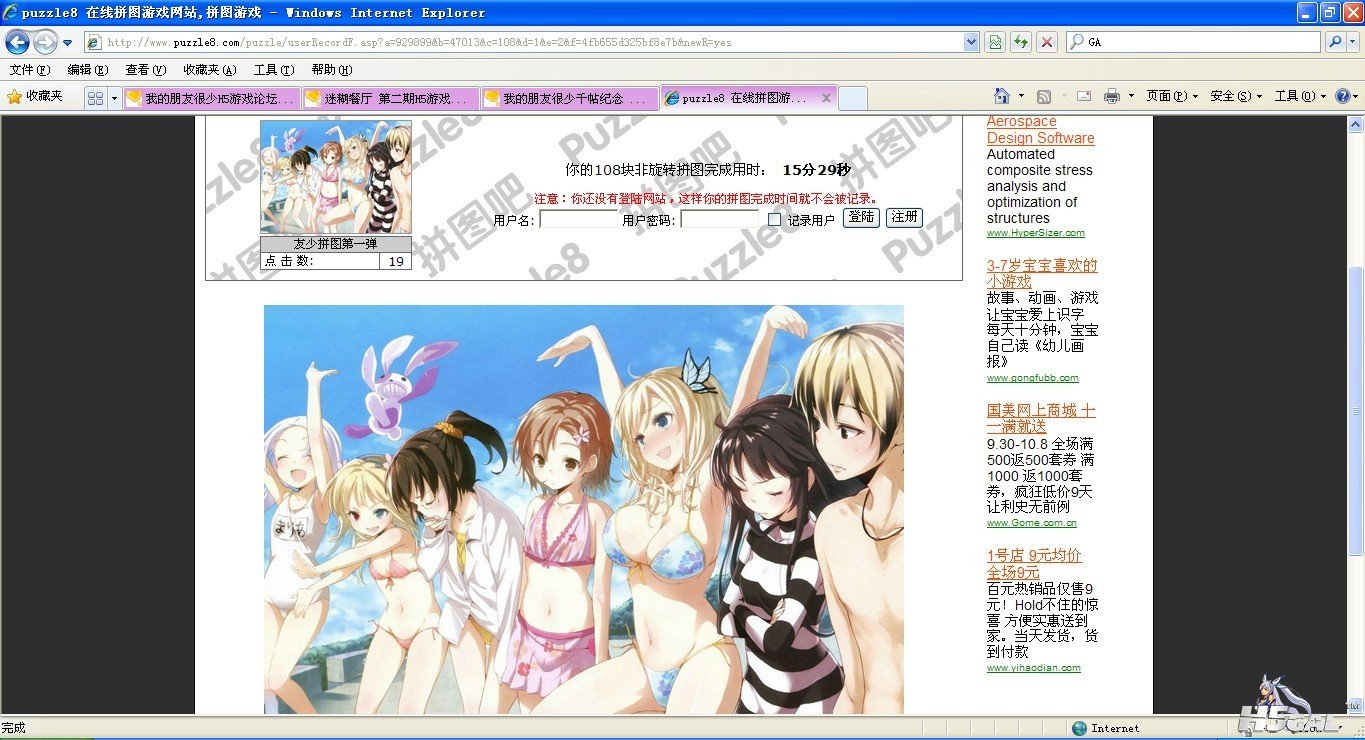Visit the www.gongfubb.com link
The image size is (1365, 740).
pyautogui.click(x=1032, y=378)
